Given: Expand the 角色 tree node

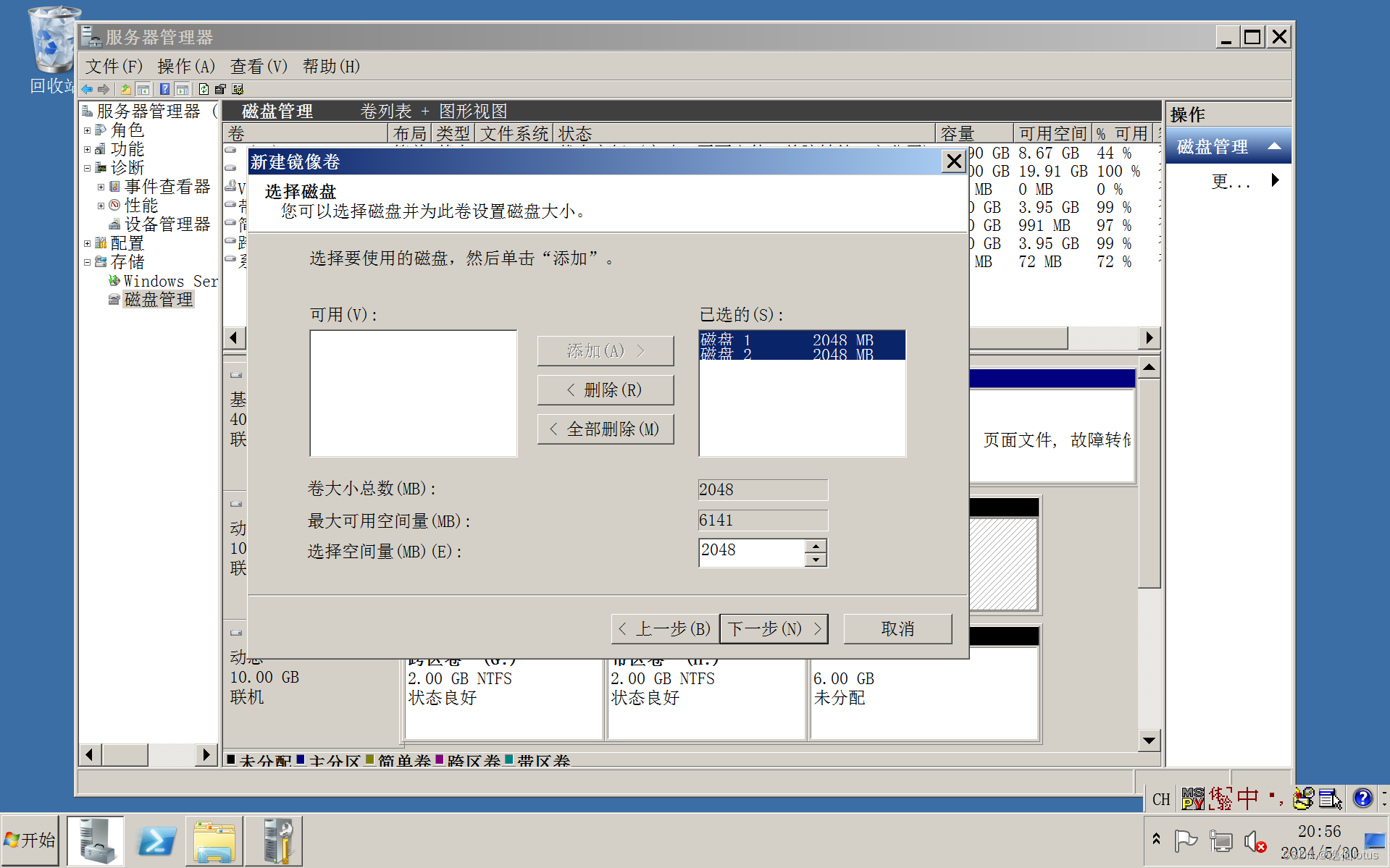Looking at the screenshot, I should 87,131.
